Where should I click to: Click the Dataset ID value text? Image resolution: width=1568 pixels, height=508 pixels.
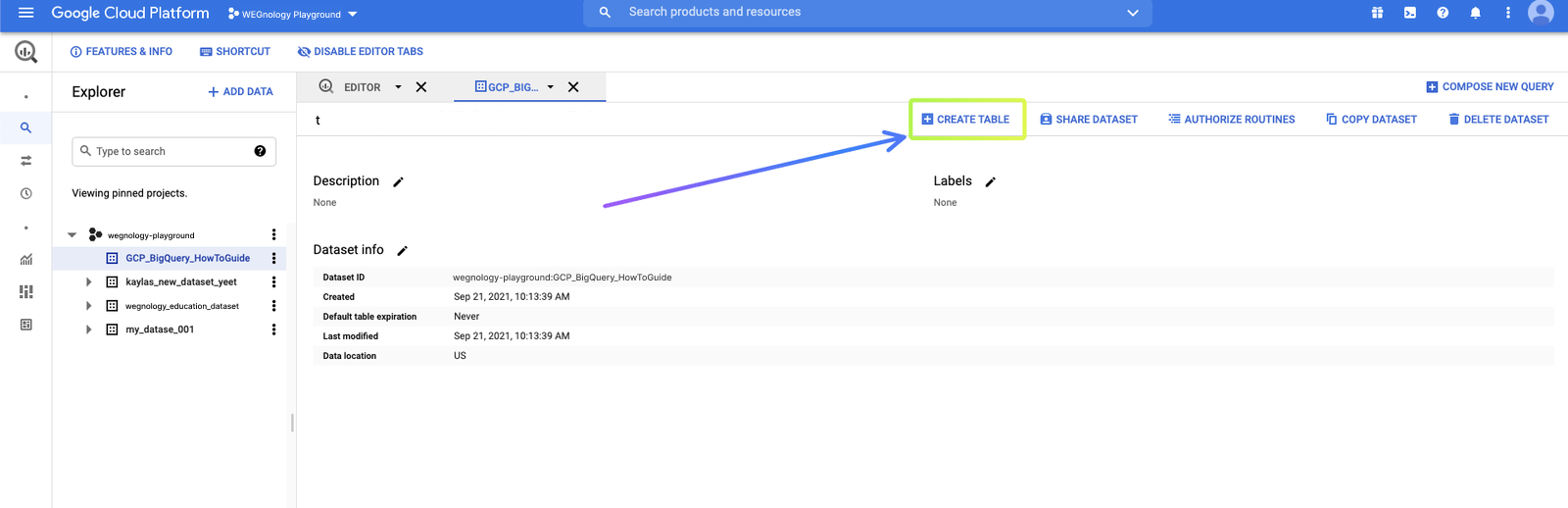pos(563,278)
